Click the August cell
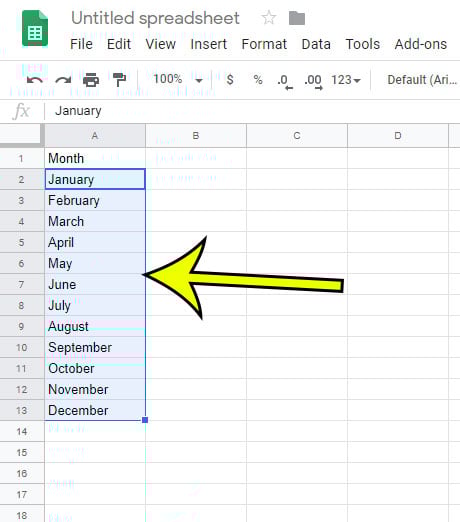 95,326
